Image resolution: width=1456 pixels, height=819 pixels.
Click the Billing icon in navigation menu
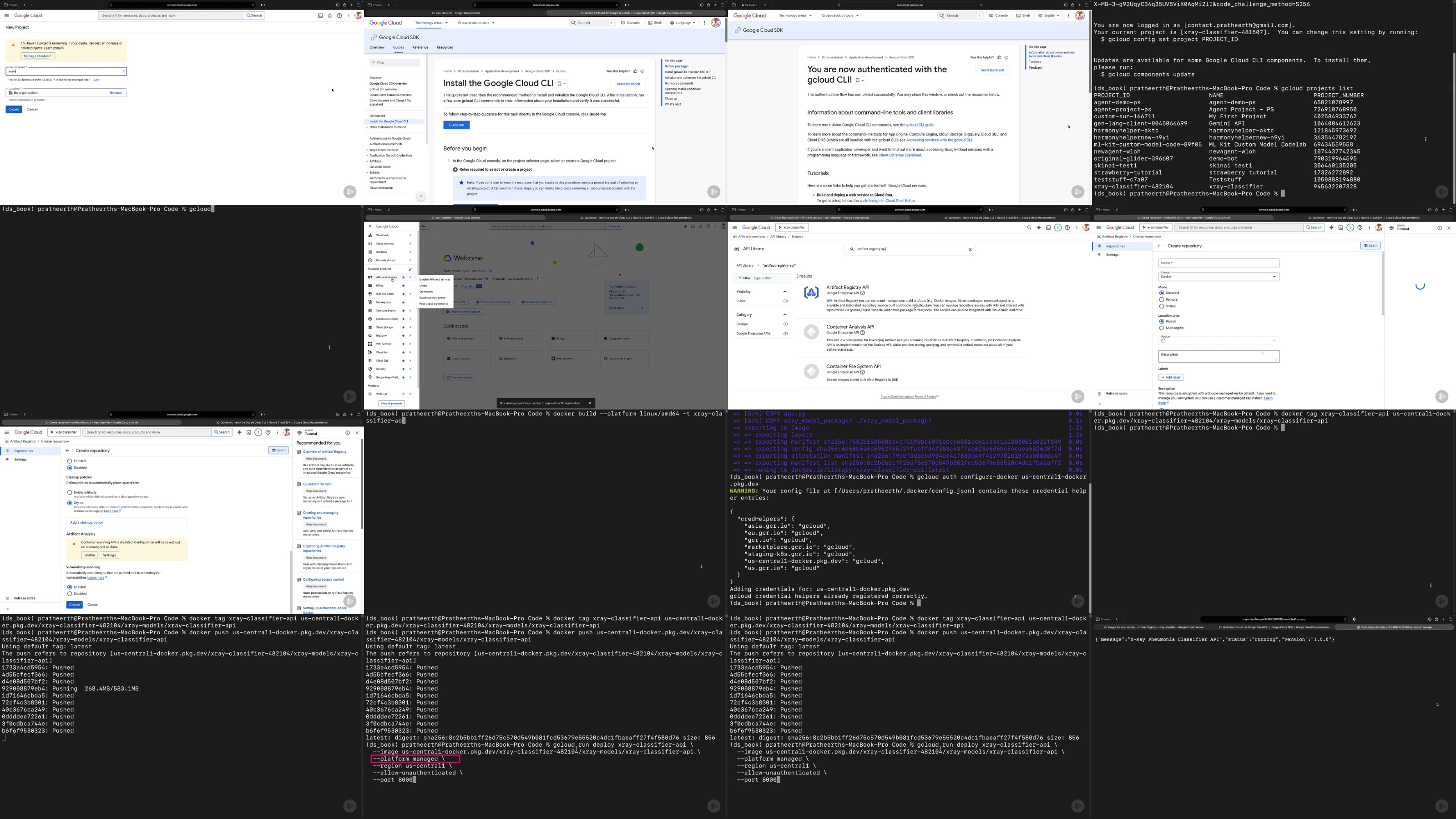click(x=370, y=286)
